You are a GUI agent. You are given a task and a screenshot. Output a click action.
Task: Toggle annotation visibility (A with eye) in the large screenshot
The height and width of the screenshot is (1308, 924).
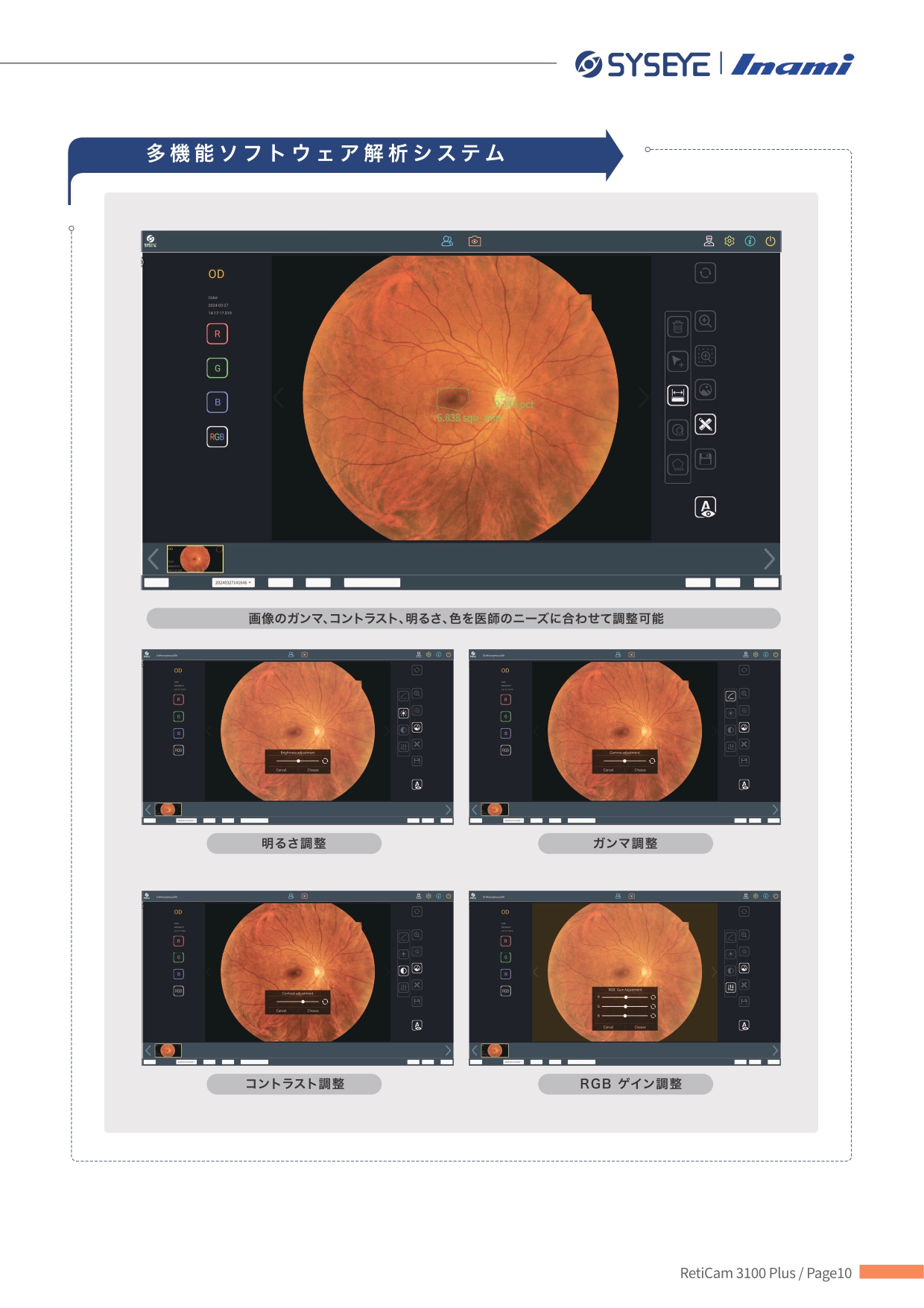coord(705,508)
